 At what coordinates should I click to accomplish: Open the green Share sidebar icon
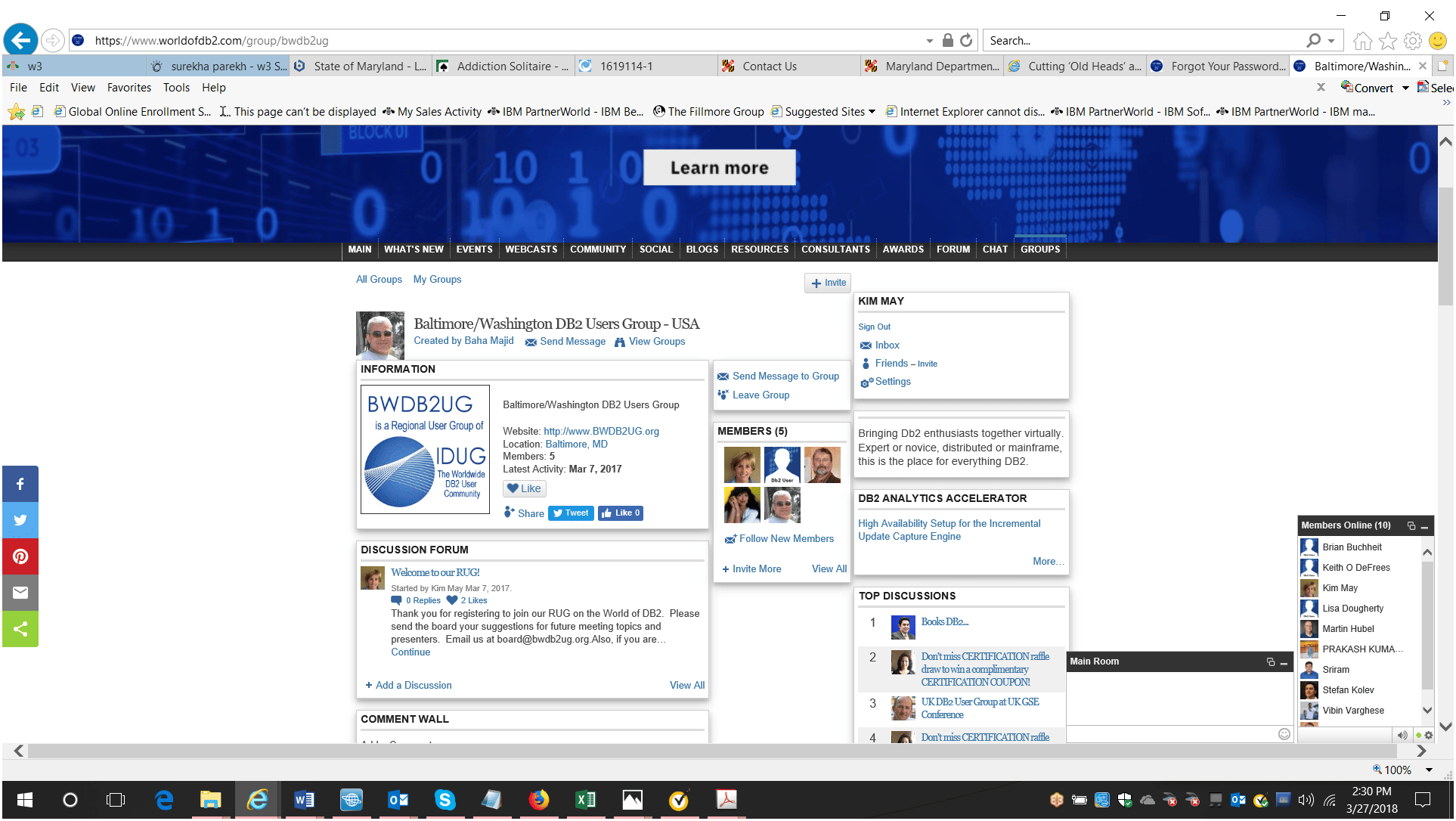[20, 629]
